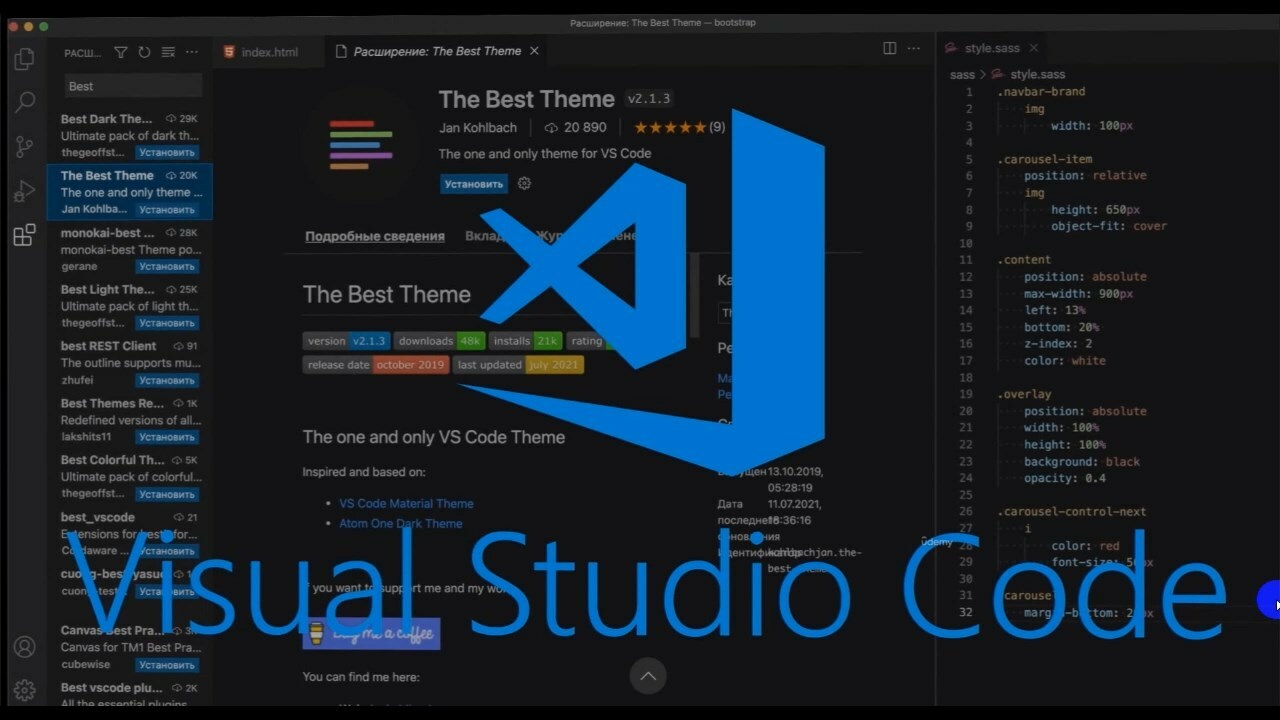
Task: Select monokai-best Theme in extension list
Action: pos(130,249)
